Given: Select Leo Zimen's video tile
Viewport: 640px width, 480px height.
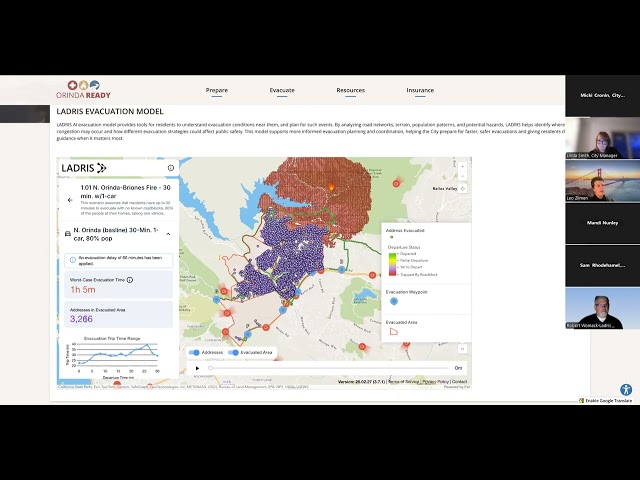Looking at the screenshot, I should point(602,181).
